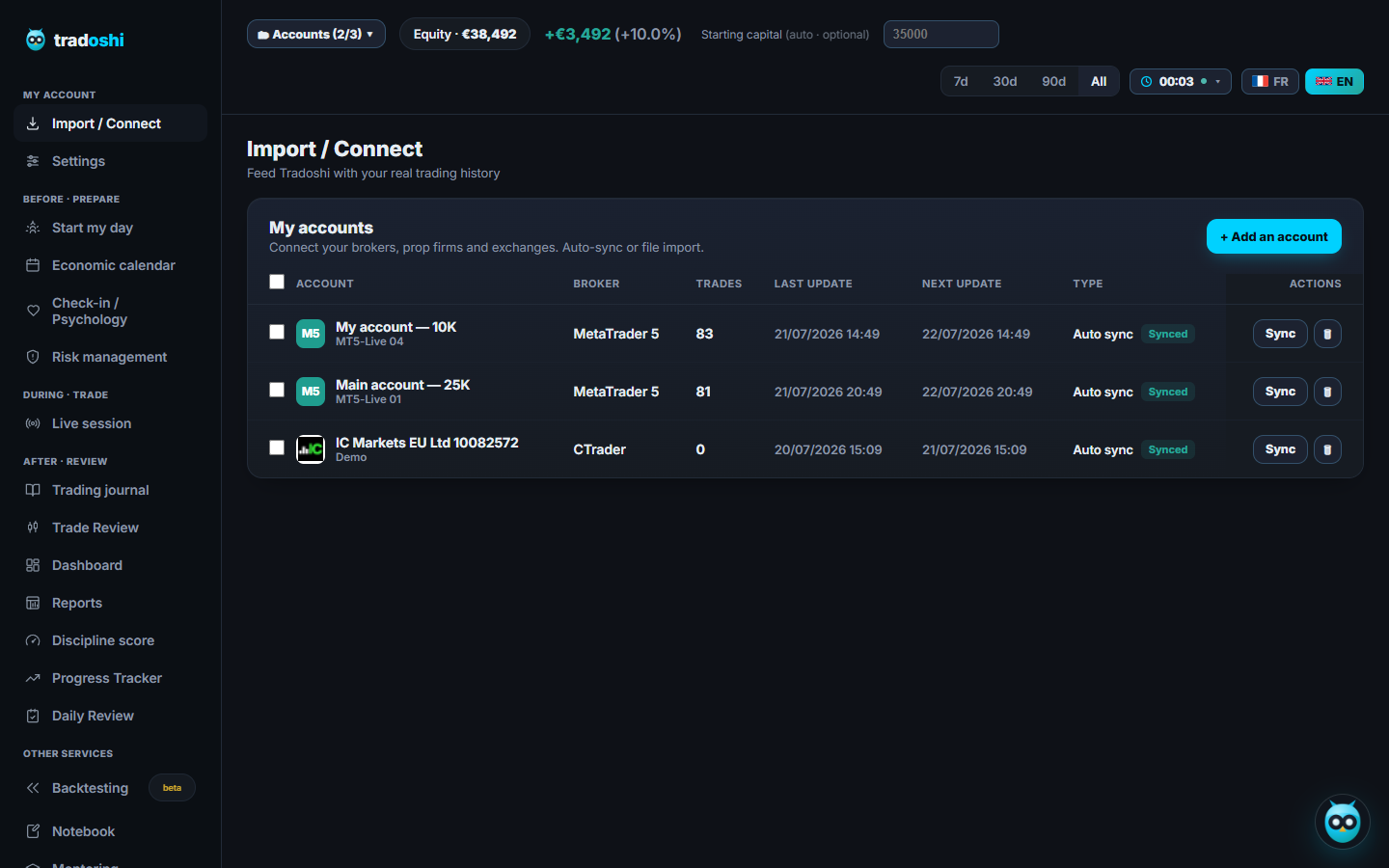This screenshot has width=1389, height=868.
Task: Check the IC Markets EU Ltd checkbox
Action: (x=277, y=448)
